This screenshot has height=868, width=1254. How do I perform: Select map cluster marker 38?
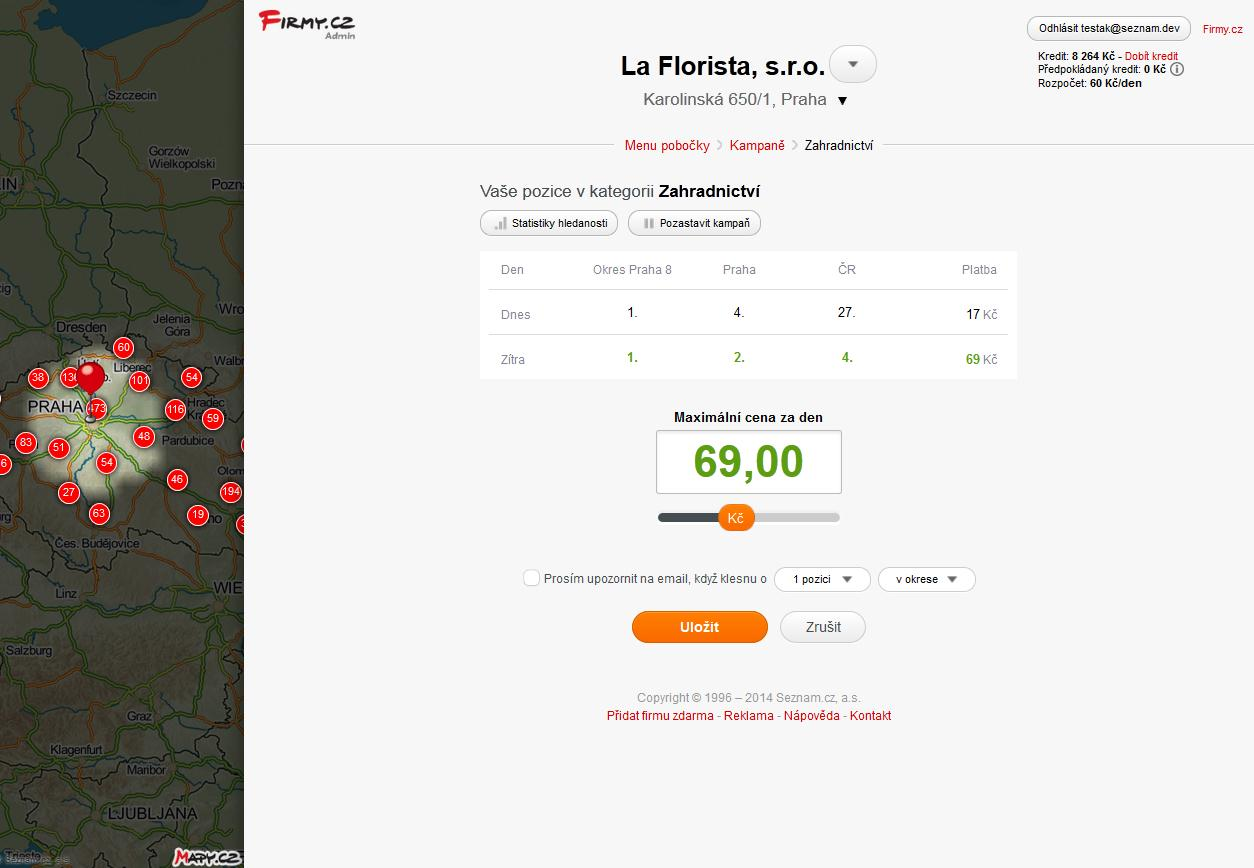coord(38,378)
